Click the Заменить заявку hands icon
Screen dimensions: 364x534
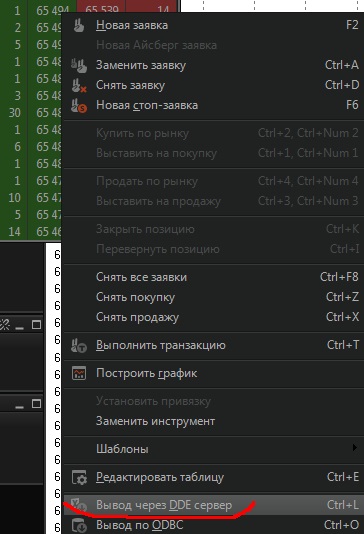coord(79,65)
